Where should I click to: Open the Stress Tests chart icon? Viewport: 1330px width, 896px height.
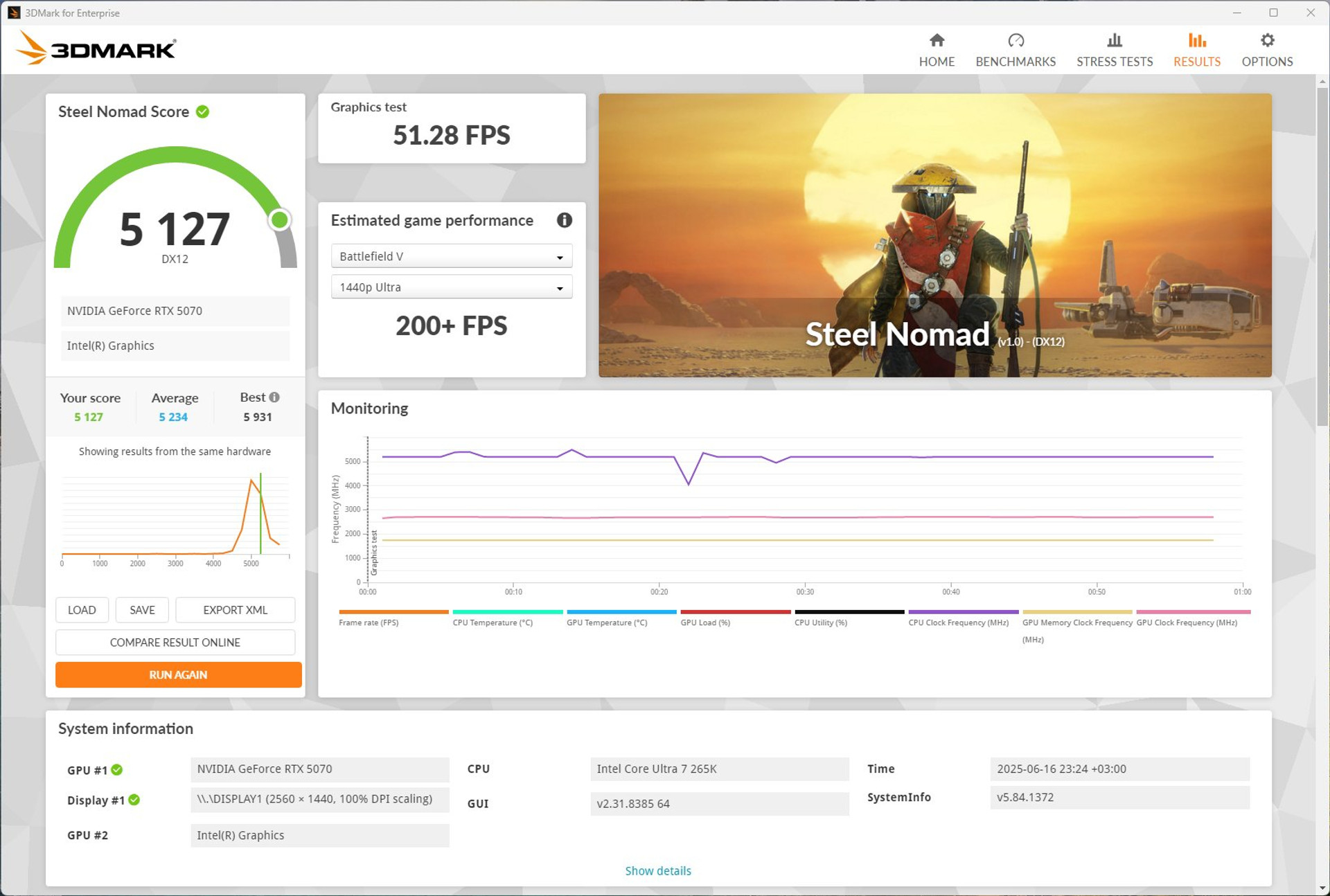pyautogui.click(x=1114, y=40)
